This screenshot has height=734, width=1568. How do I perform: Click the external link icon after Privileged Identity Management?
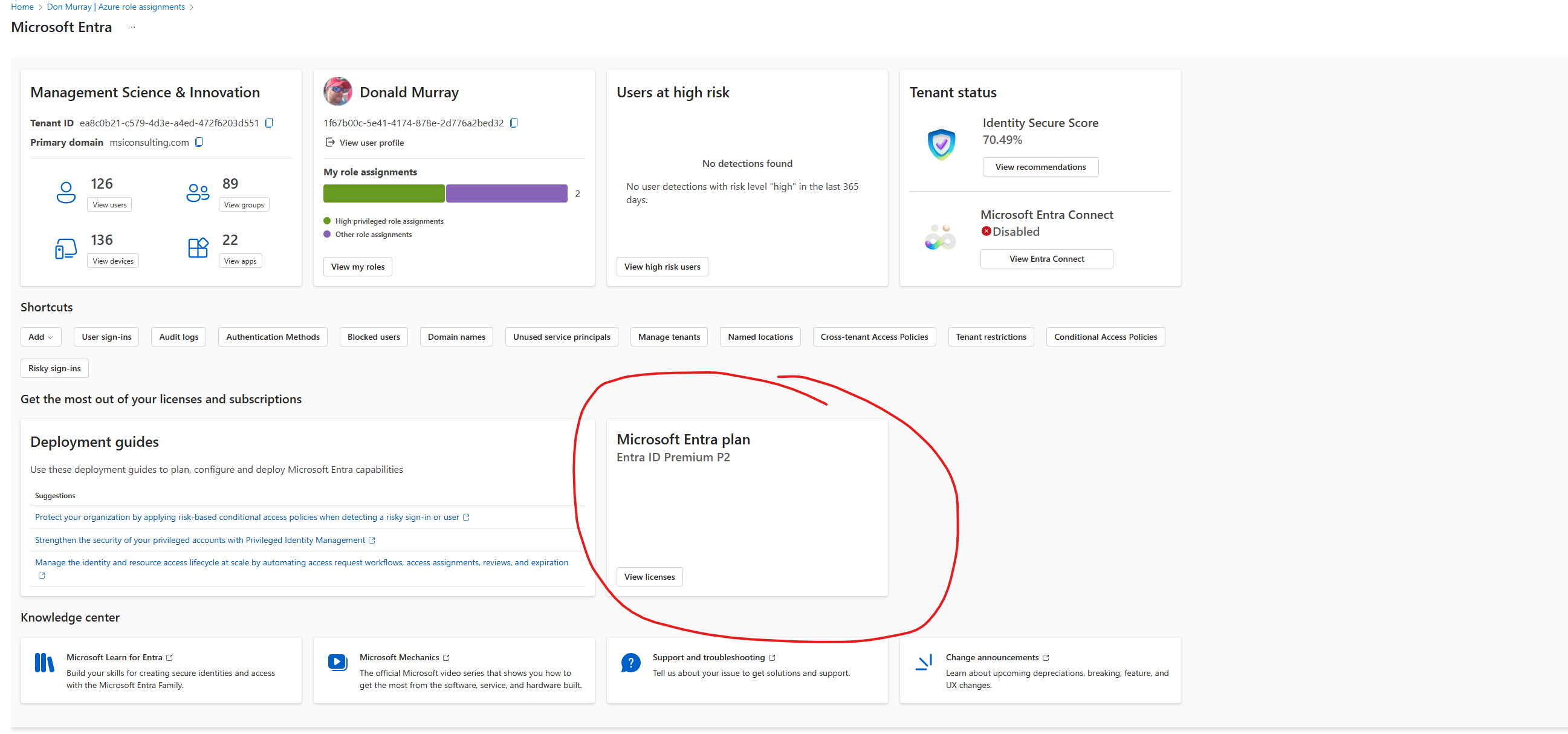click(372, 541)
